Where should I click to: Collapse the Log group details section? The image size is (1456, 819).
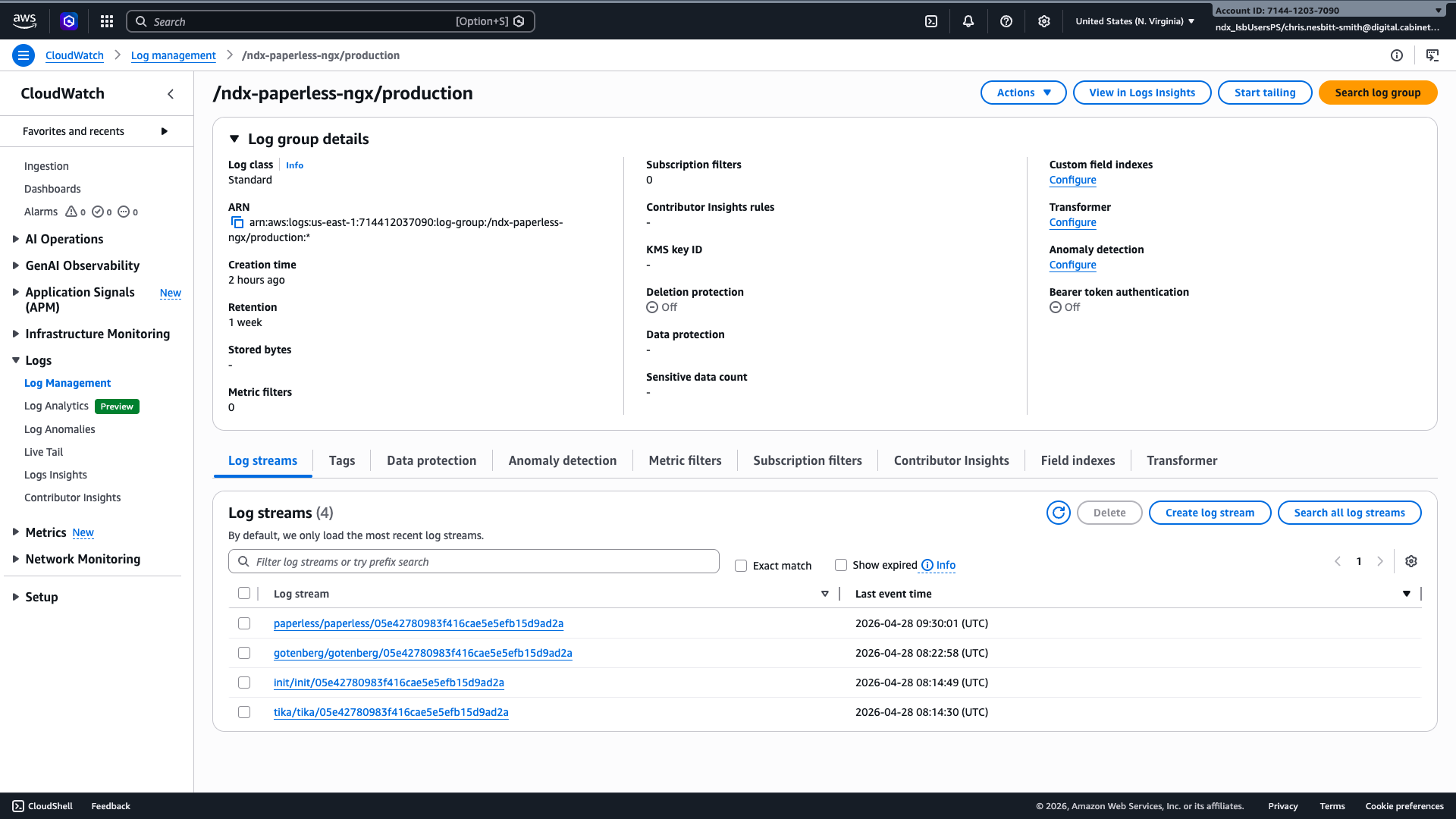[234, 139]
